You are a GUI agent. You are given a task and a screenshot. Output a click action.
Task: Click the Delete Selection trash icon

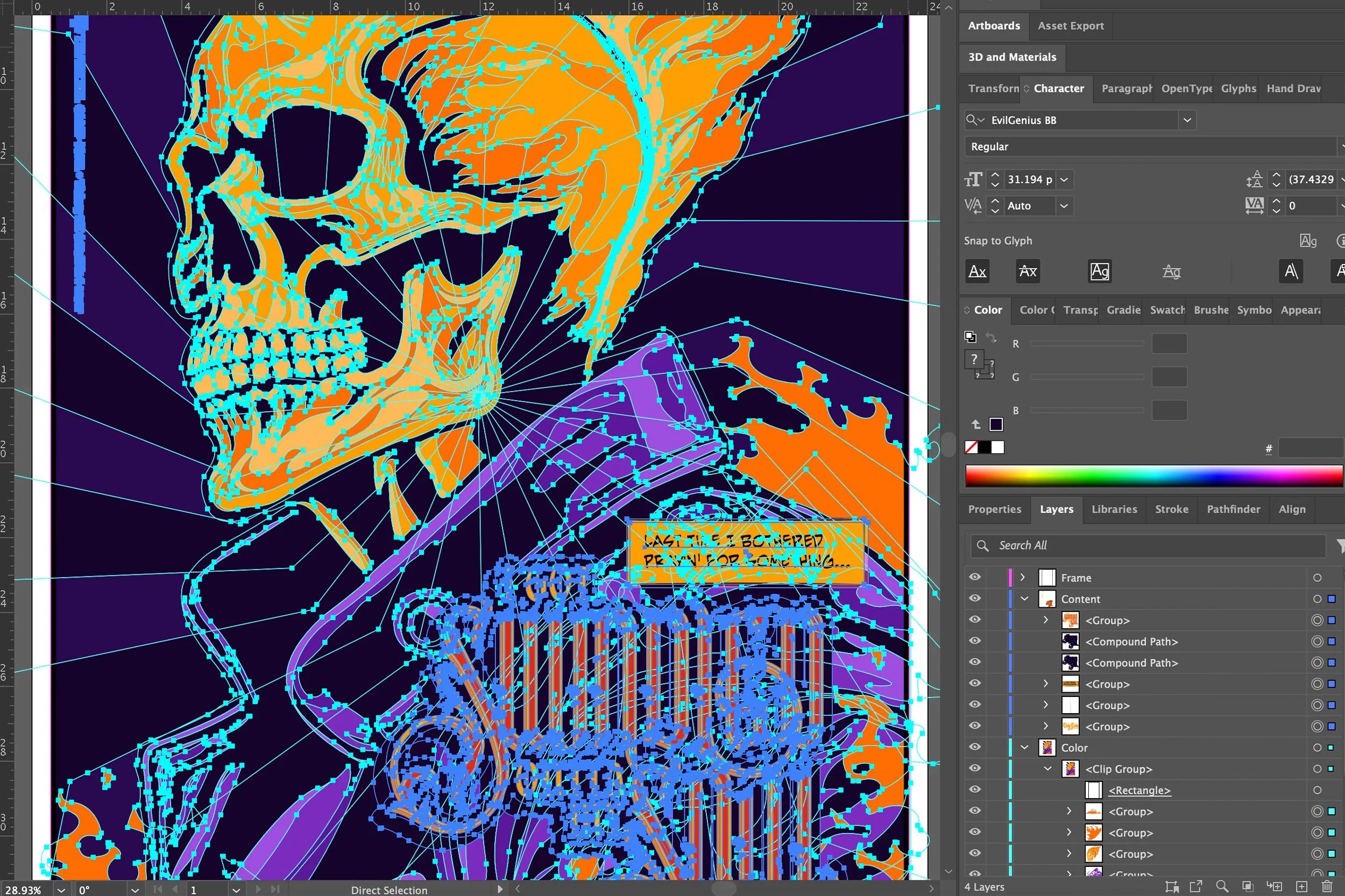[x=1327, y=886]
